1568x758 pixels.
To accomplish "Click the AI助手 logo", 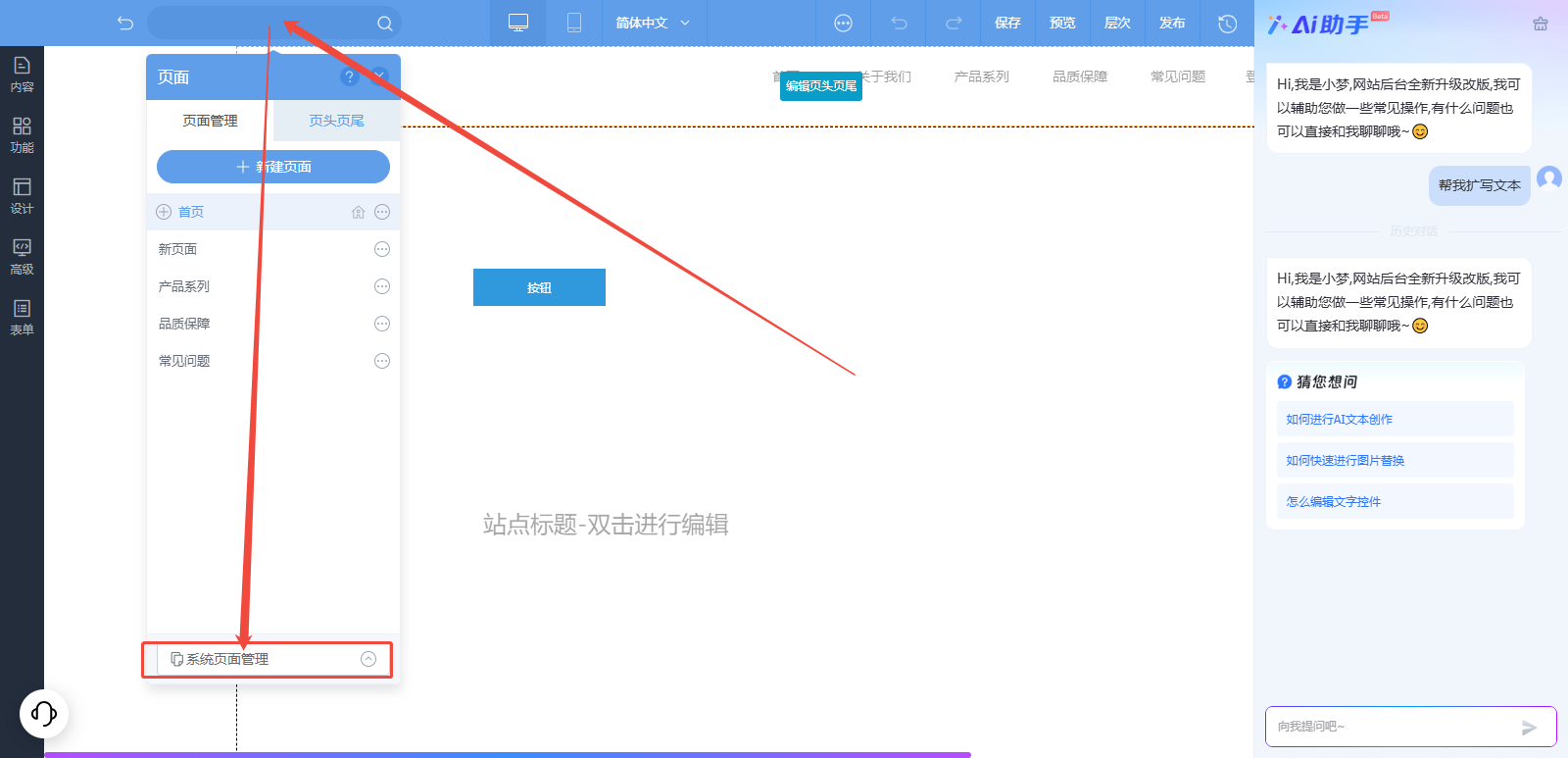I will coord(1328,24).
